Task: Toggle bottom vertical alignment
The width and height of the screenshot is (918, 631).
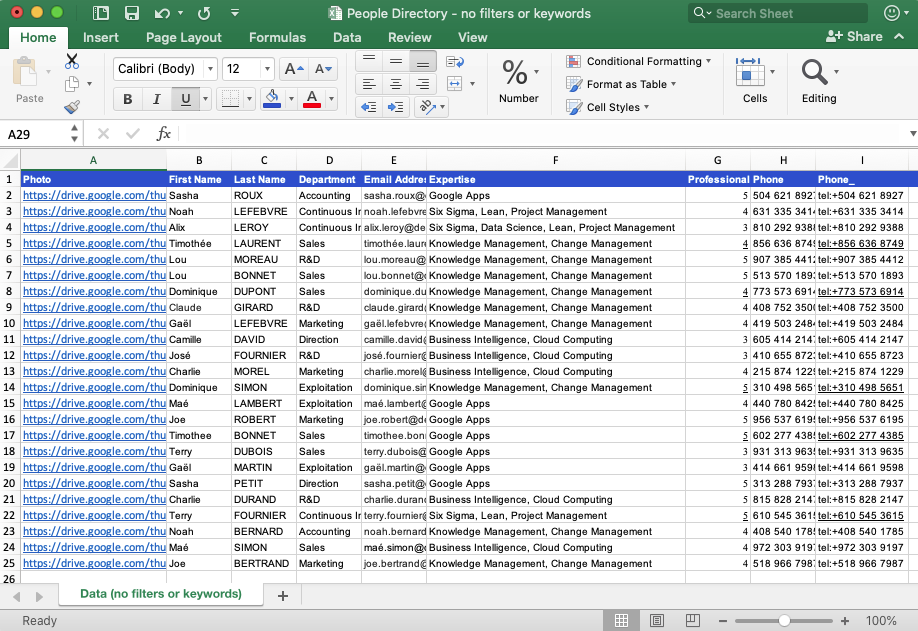Action: coord(423,61)
